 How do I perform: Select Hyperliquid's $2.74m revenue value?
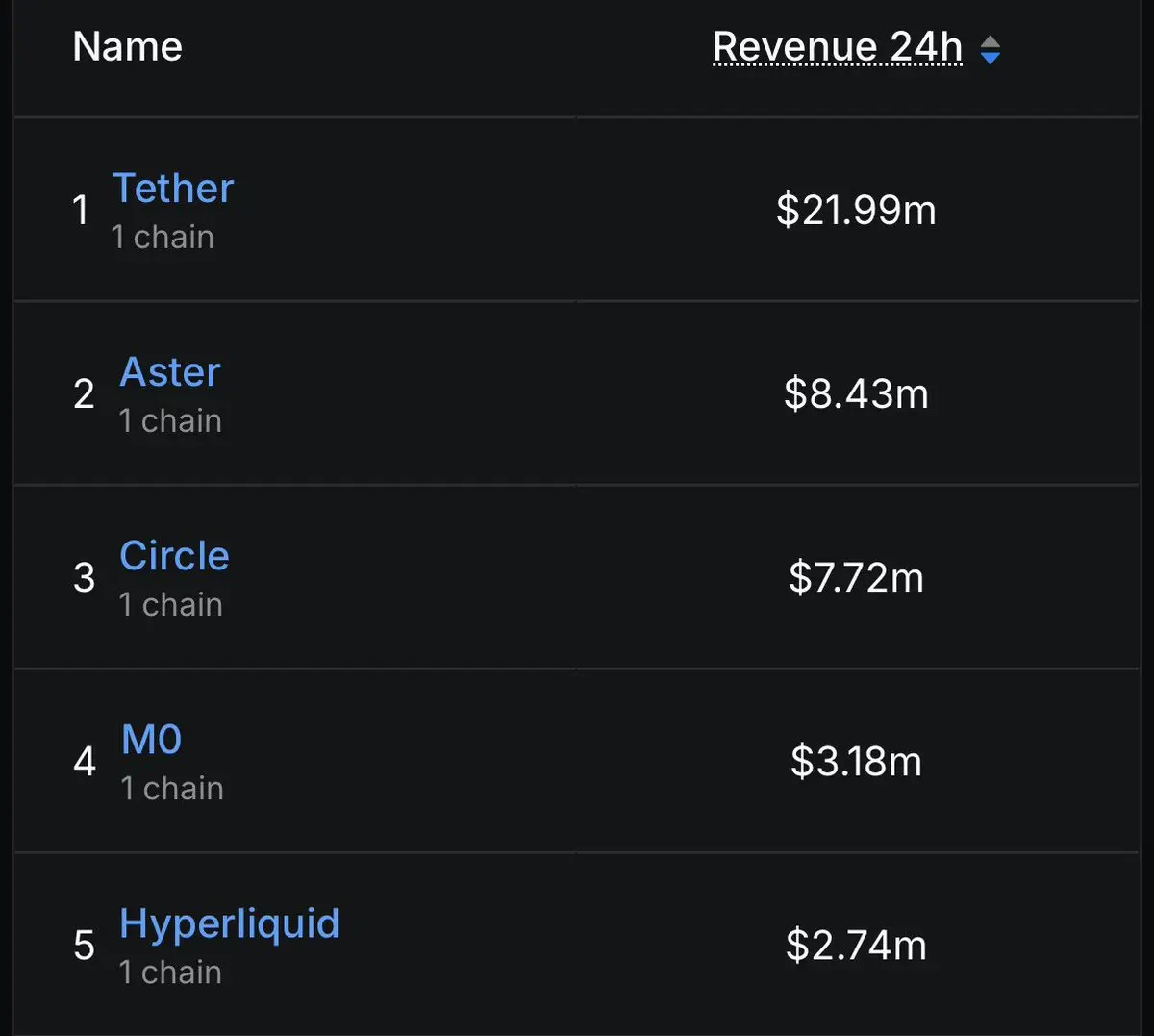tap(856, 945)
